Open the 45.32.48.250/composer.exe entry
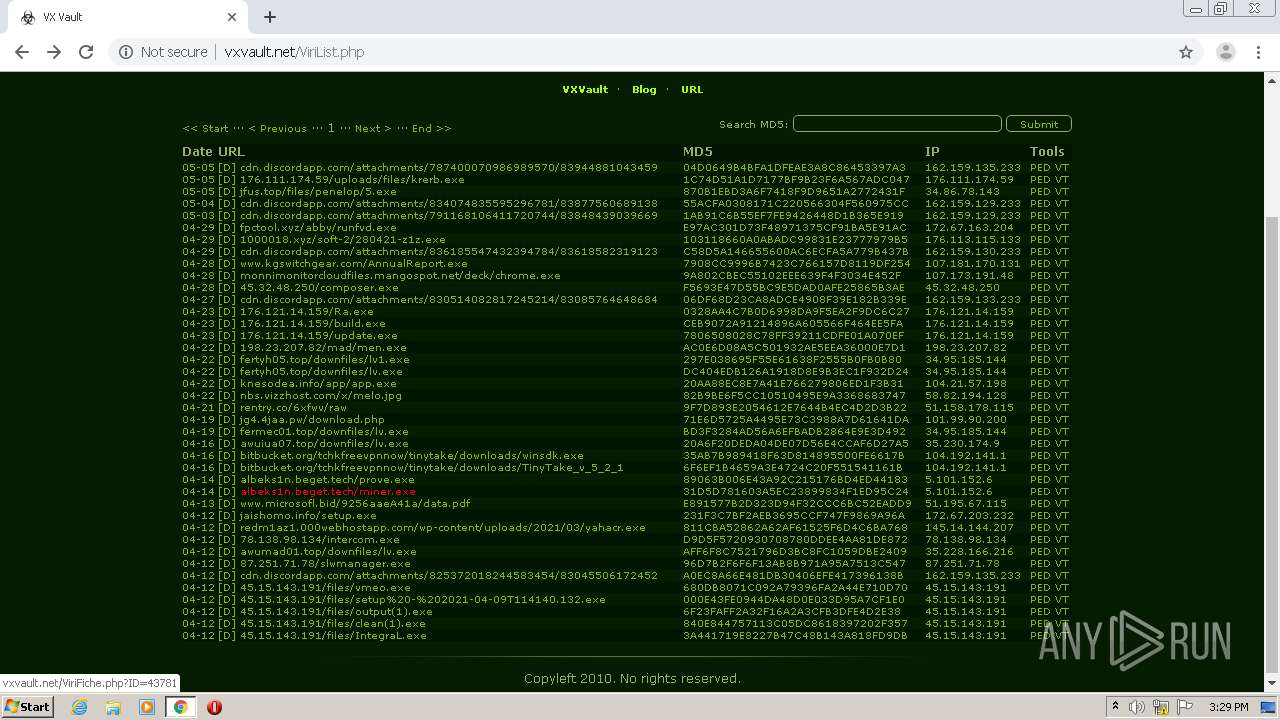This screenshot has height=720, width=1280. 319,287
